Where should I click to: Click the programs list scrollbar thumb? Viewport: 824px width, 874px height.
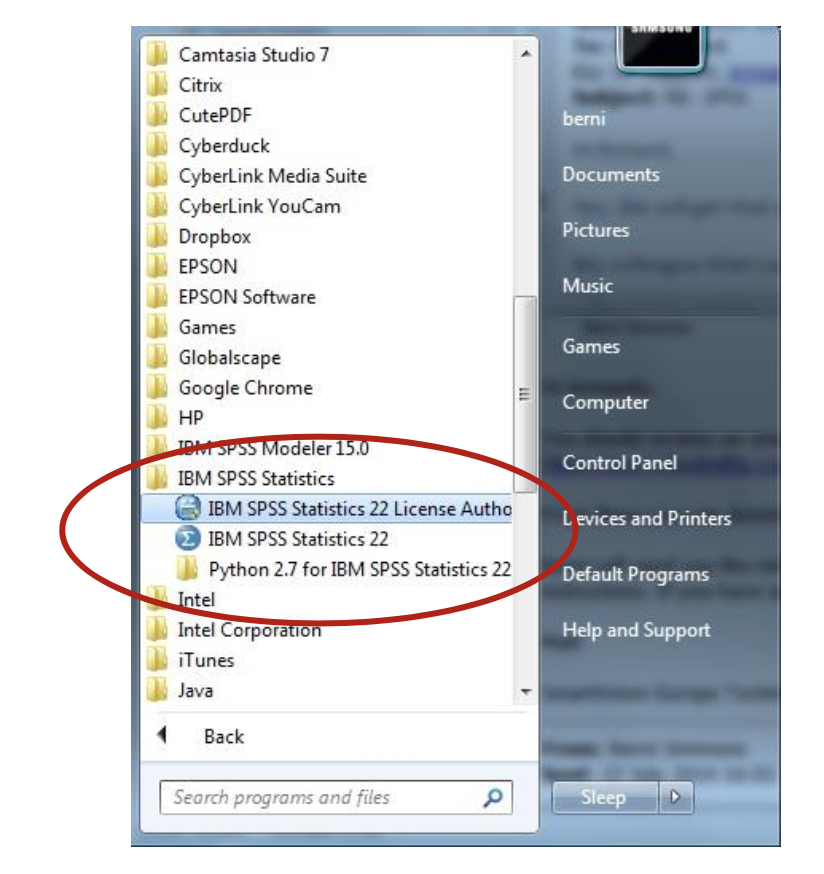525,395
